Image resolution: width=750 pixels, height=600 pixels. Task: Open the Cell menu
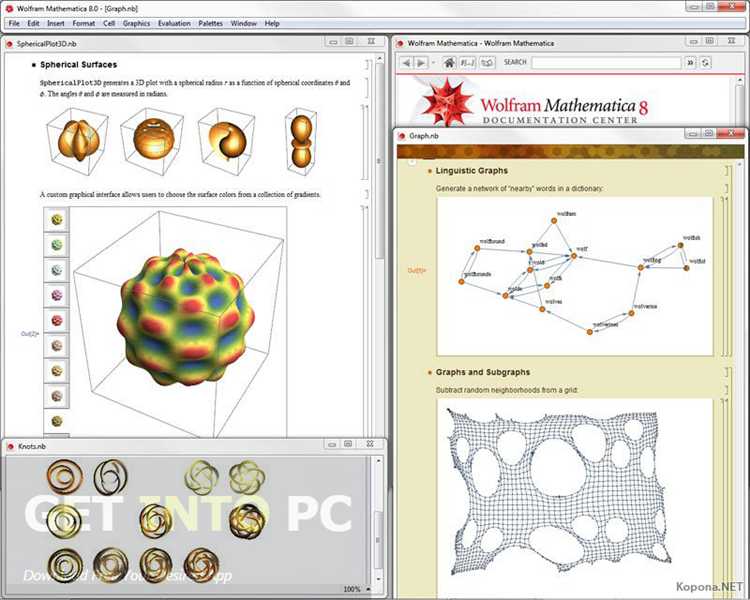[109, 23]
